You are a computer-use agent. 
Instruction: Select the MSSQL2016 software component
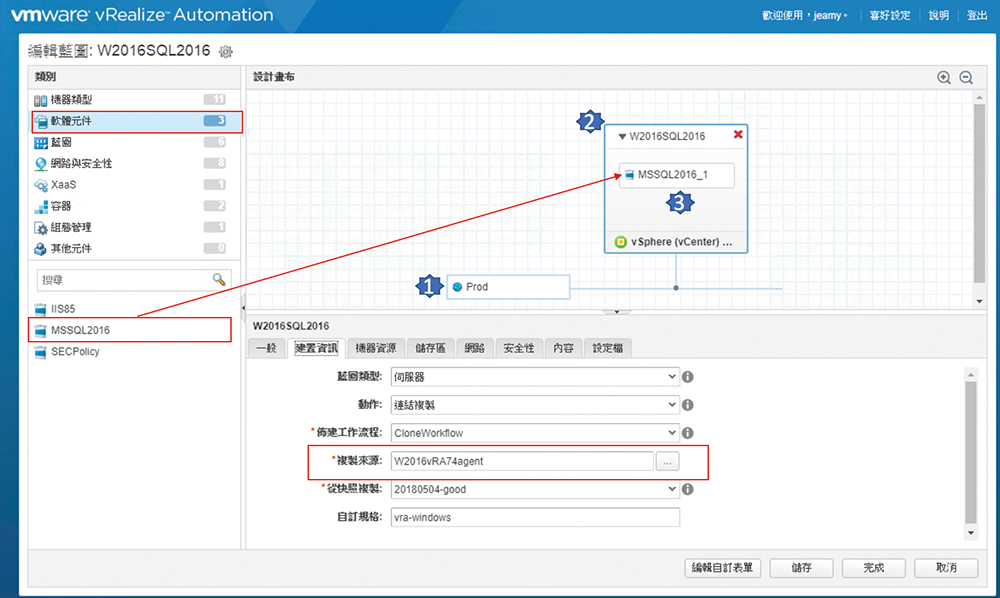[130, 330]
